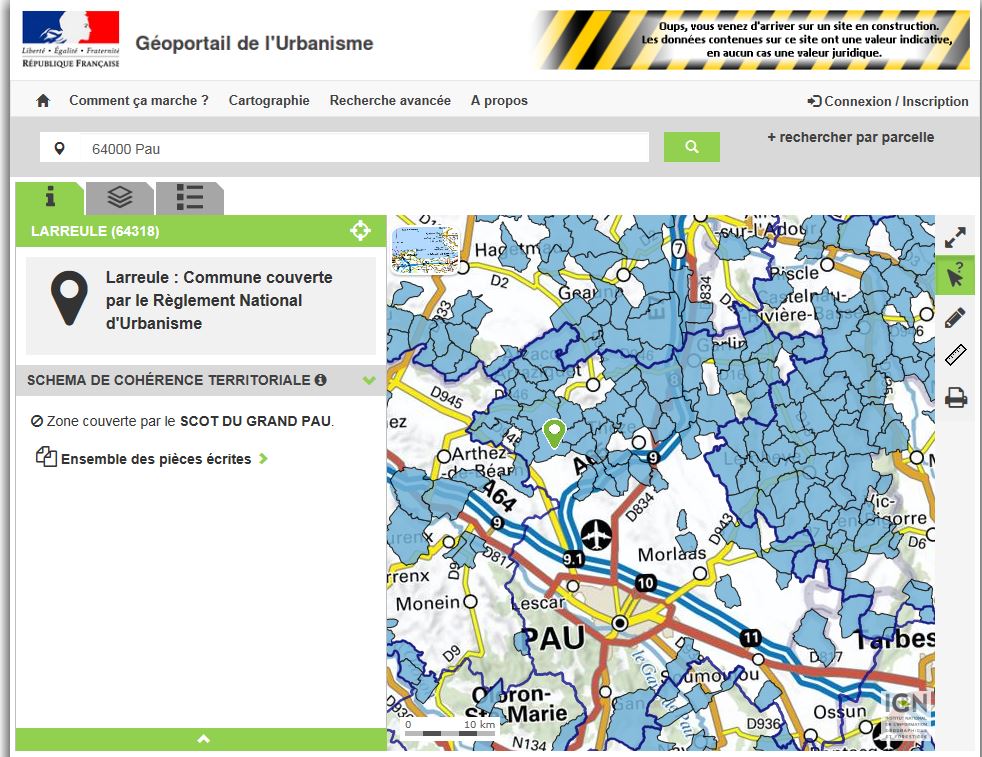Click the Morlaàs label on the map
The width and height of the screenshot is (982, 757).
(672, 554)
